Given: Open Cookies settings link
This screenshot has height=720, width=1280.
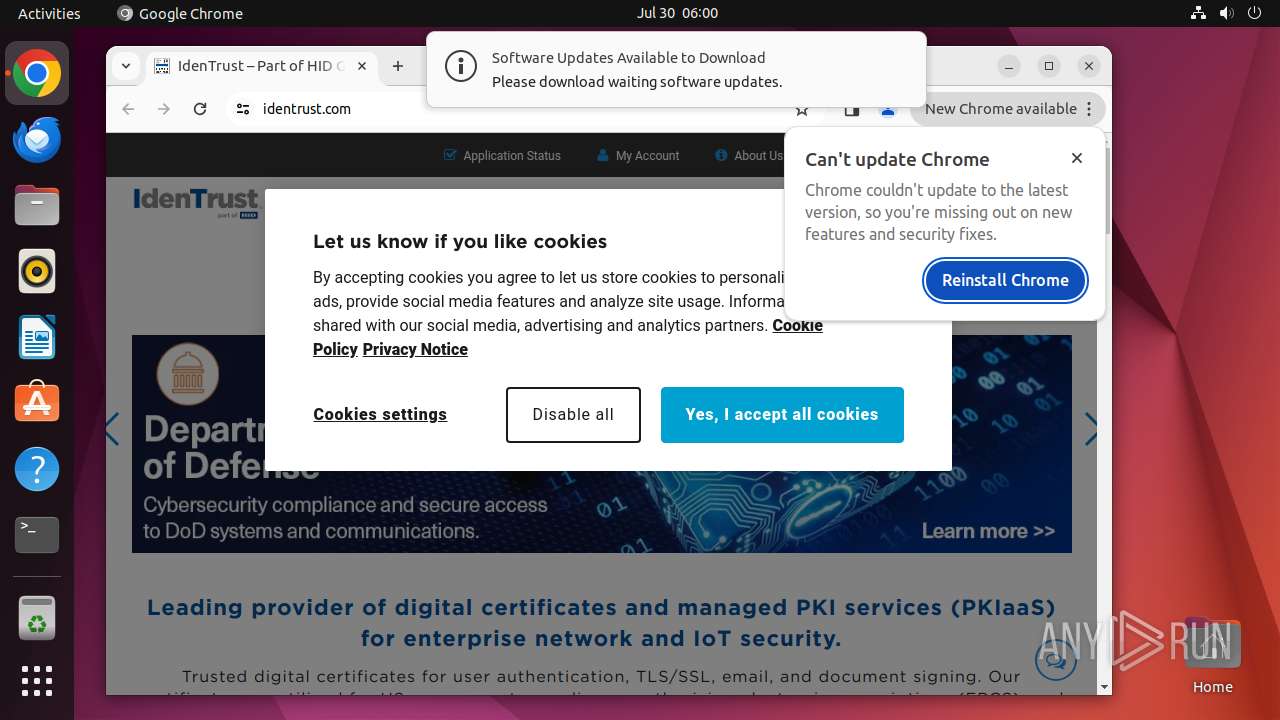Looking at the screenshot, I should point(380,414).
